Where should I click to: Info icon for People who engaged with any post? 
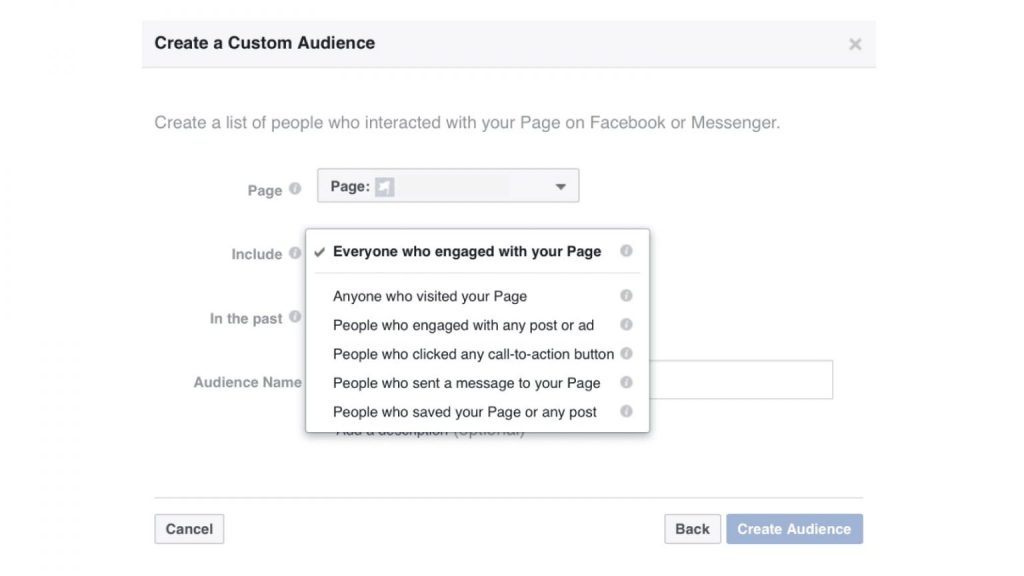pos(626,325)
